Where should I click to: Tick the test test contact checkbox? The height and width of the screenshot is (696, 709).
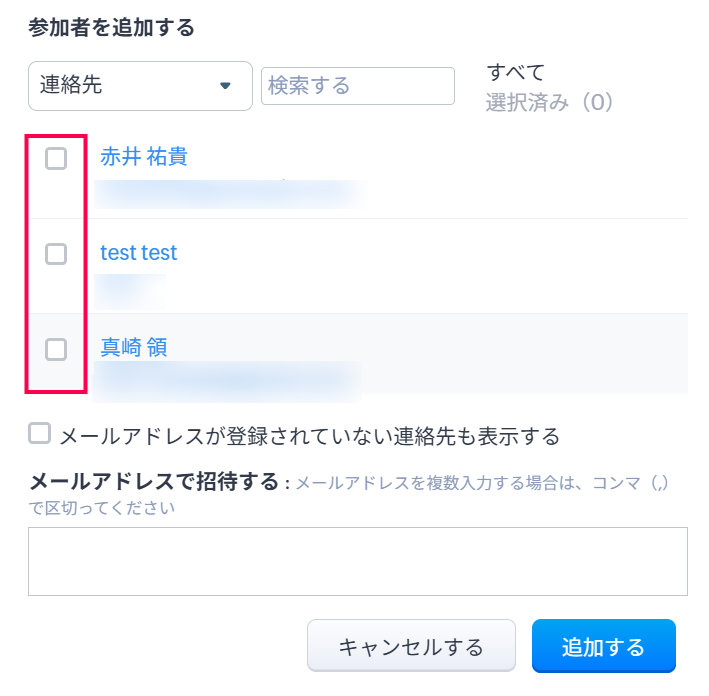56,254
